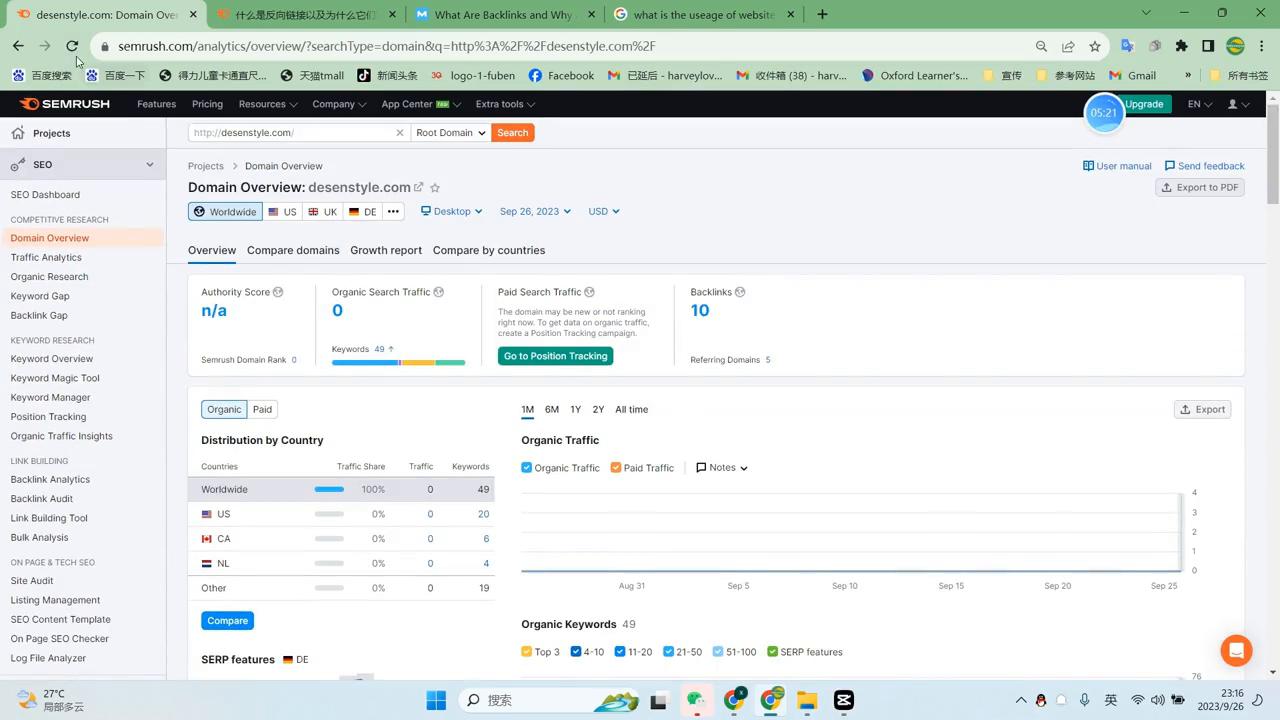Open new browser tab with plus icon
The width and height of the screenshot is (1280, 720).
[x=822, y=14]
